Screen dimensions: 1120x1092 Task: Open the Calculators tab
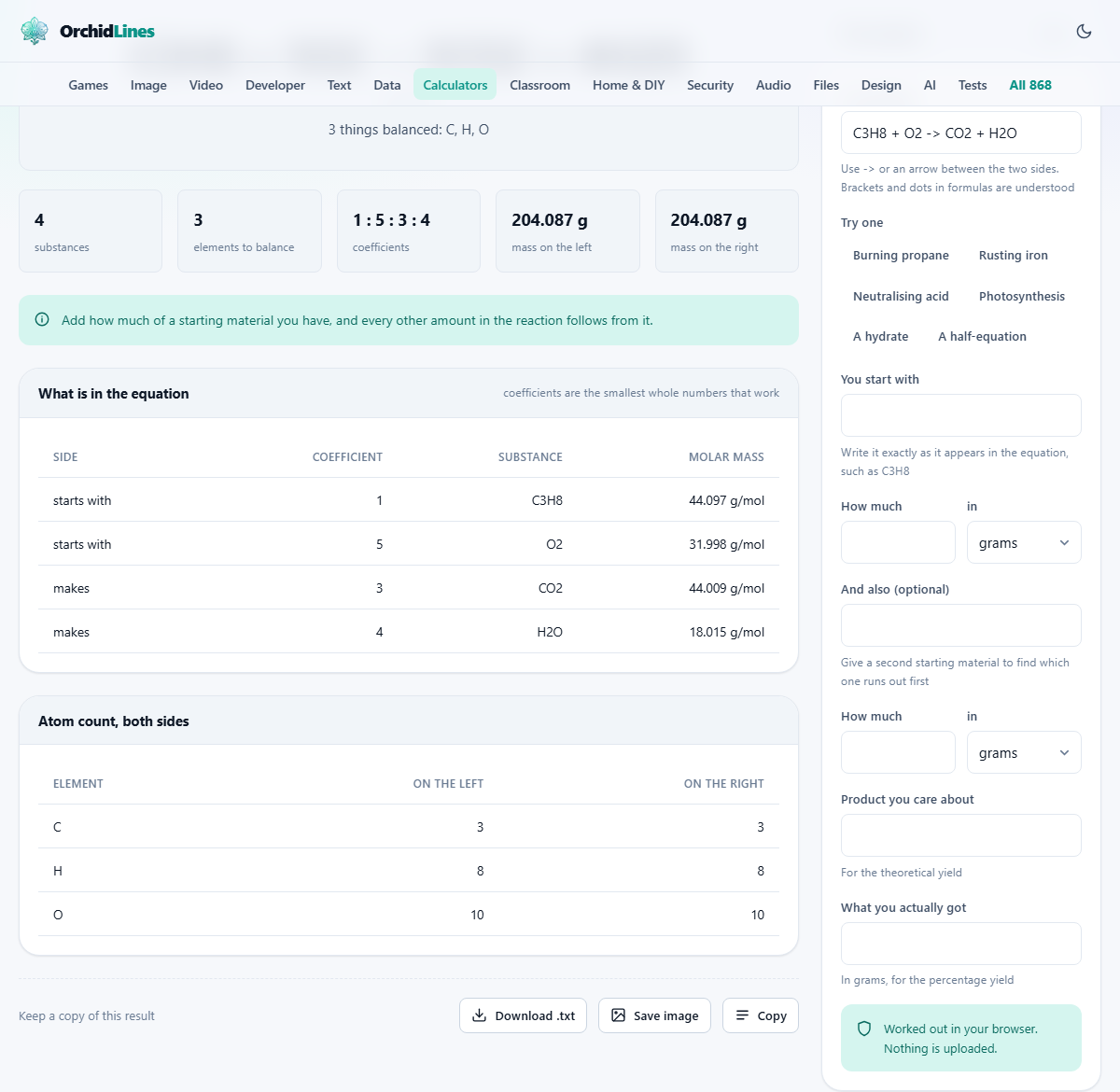(455, 85)
